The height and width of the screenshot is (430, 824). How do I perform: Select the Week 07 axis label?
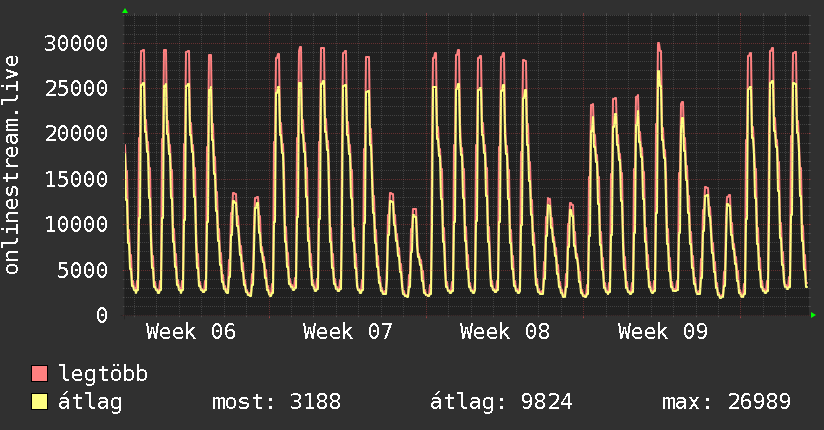tap(348, 331)
